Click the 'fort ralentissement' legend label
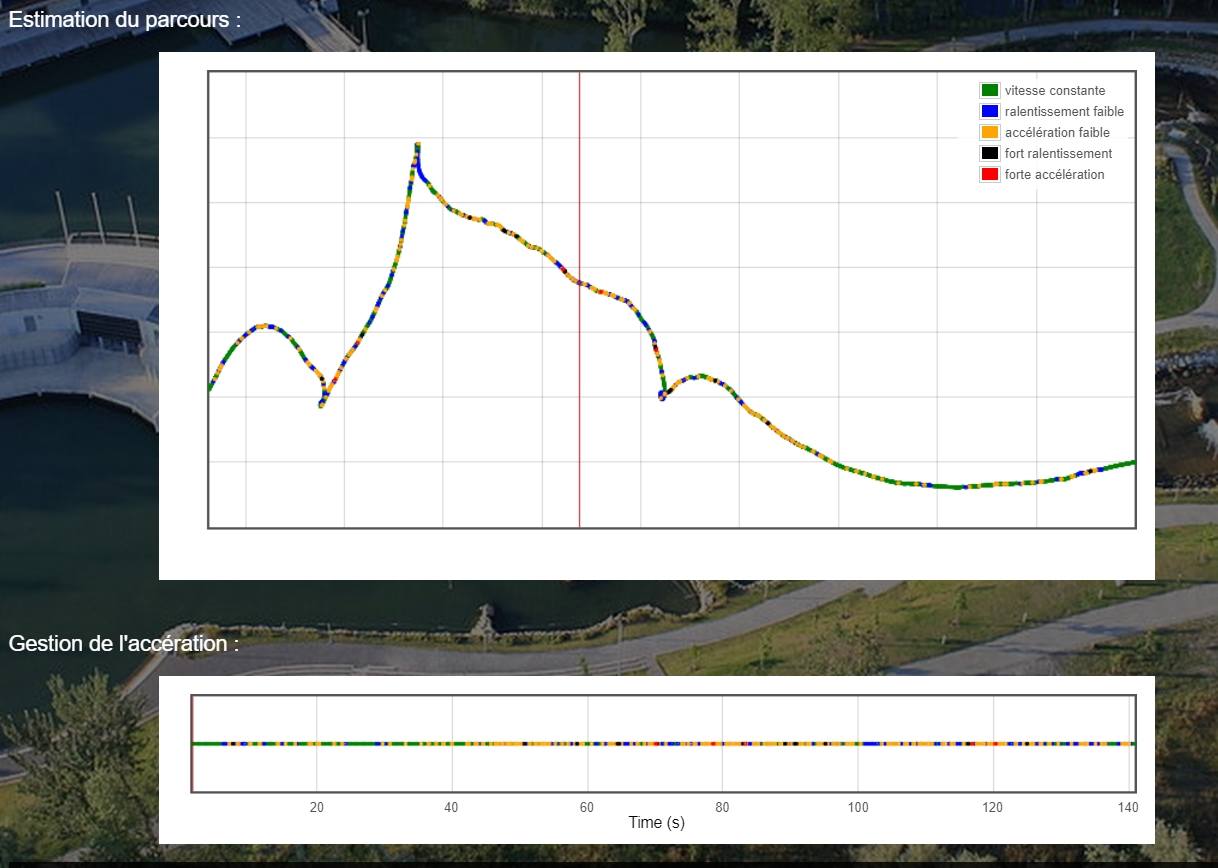The image size is (1218, 868). 1058,154
